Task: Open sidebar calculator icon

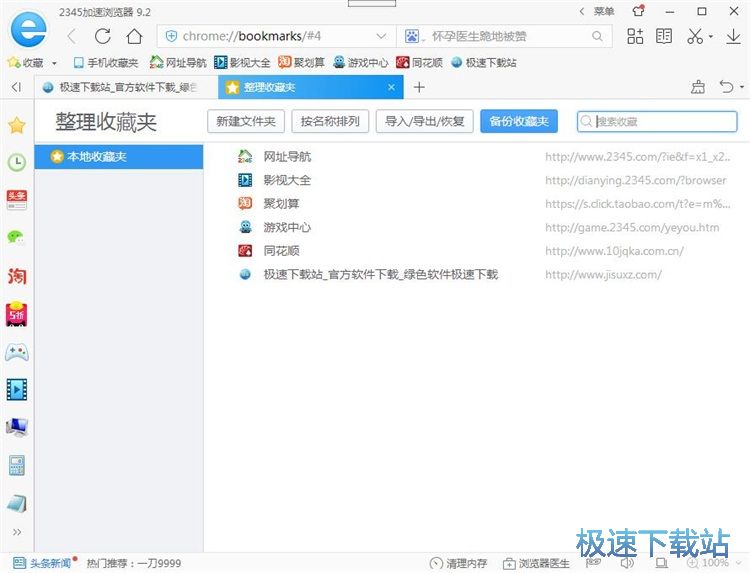Action: click(17, 465)
